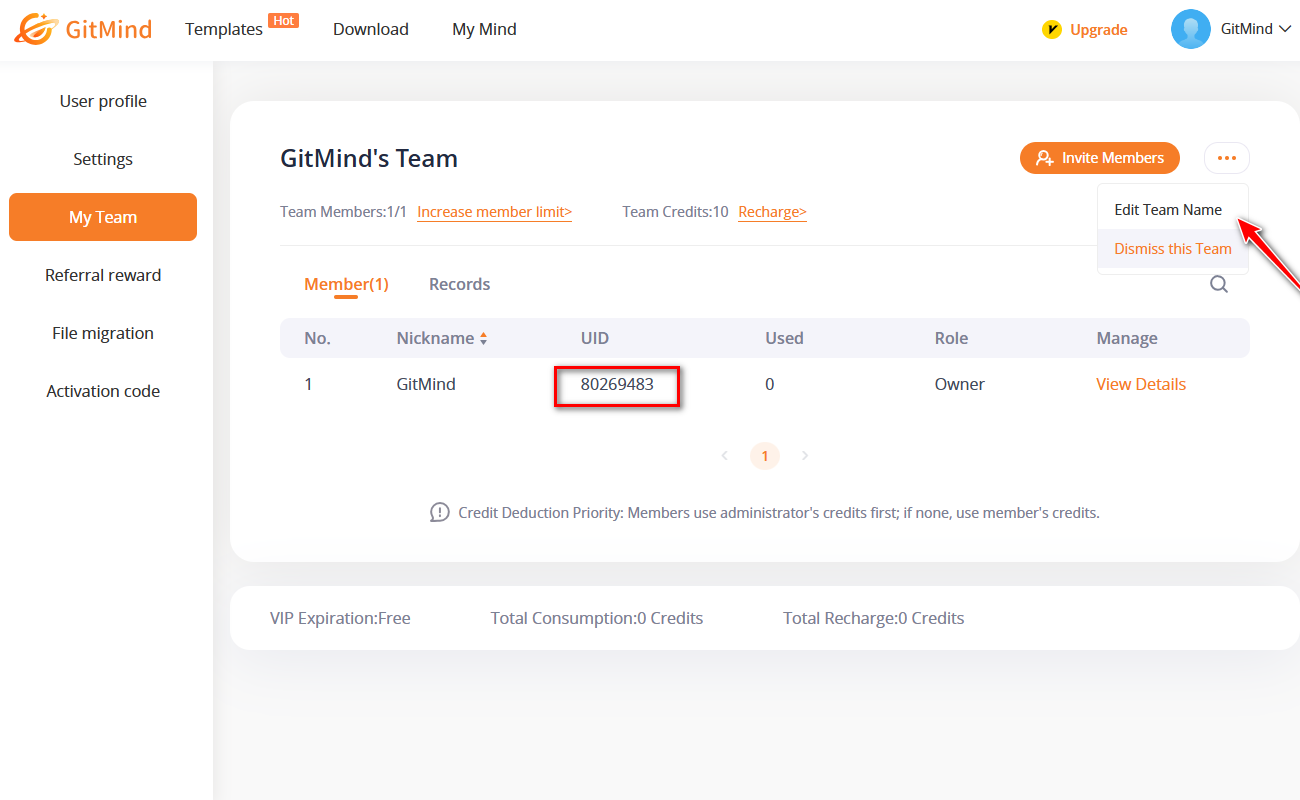Select My Team in sidebar
This screenshot has width=1300, height=800.
click(x=103, y=217)
